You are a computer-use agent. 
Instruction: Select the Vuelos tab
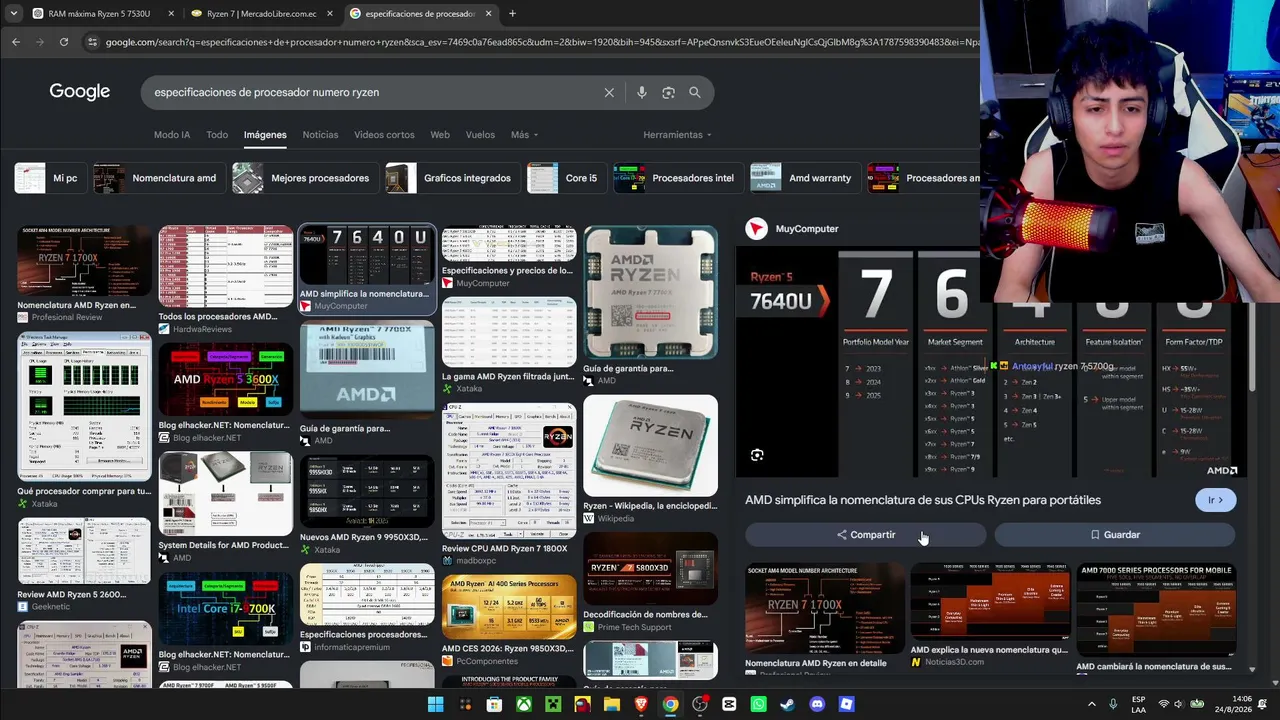coord(480,135)
